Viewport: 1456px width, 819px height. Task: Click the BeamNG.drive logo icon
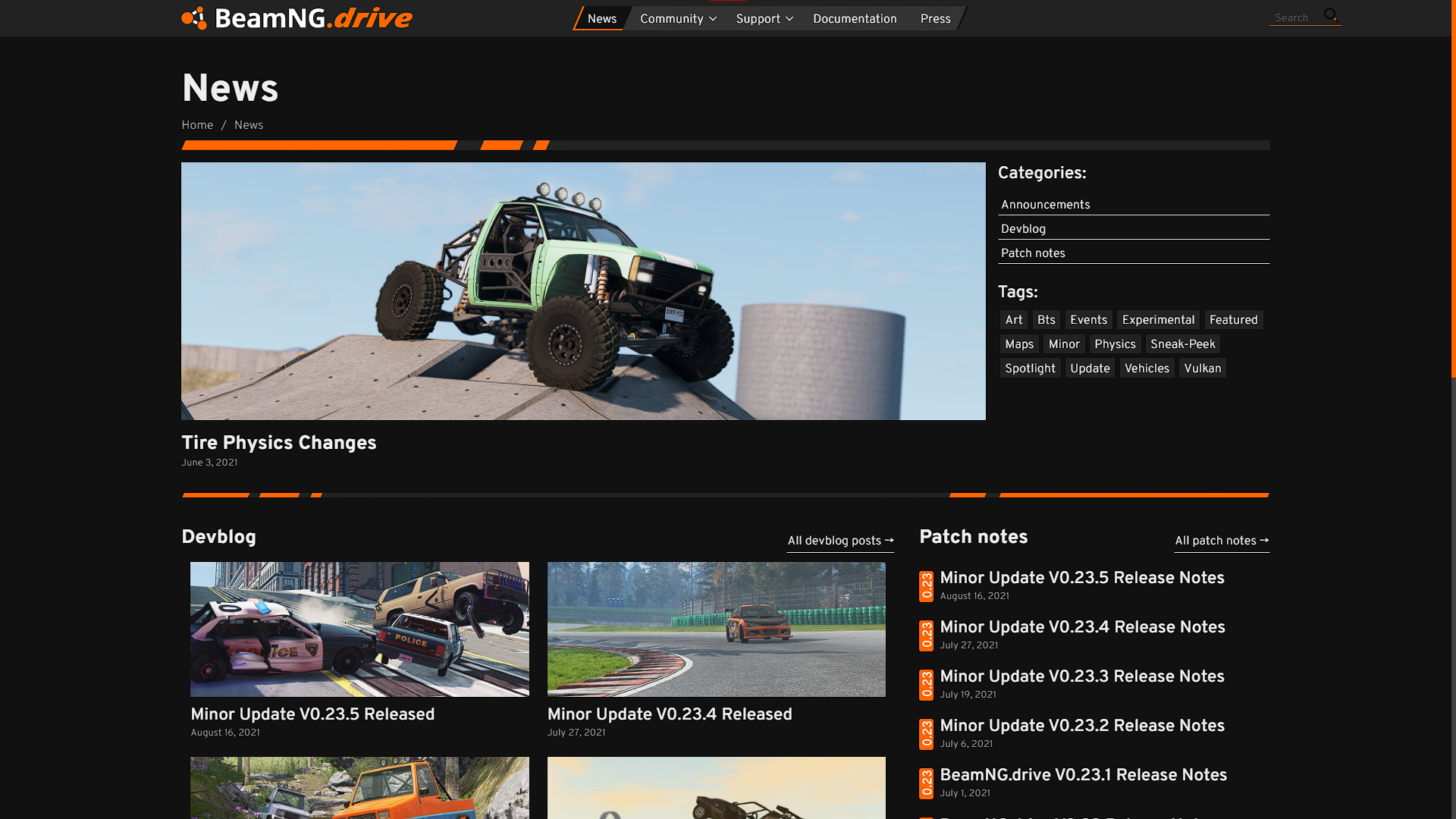pyautogui.click(x=194, y=18)
